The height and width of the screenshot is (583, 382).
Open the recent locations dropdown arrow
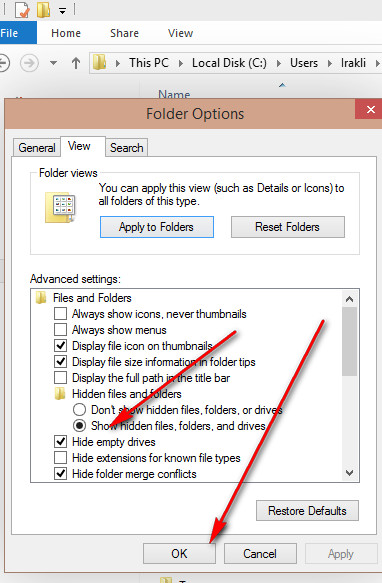(x=54, y=63)
